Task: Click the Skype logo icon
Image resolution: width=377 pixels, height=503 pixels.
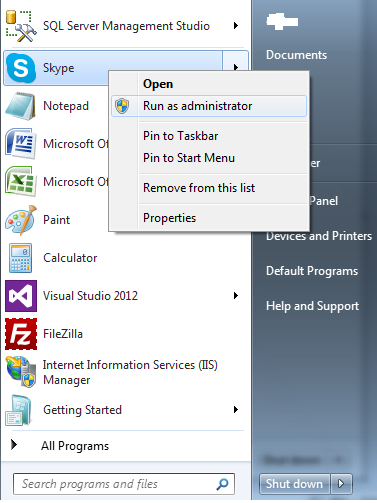Action: pyautogui.click(x=21, y=68)
